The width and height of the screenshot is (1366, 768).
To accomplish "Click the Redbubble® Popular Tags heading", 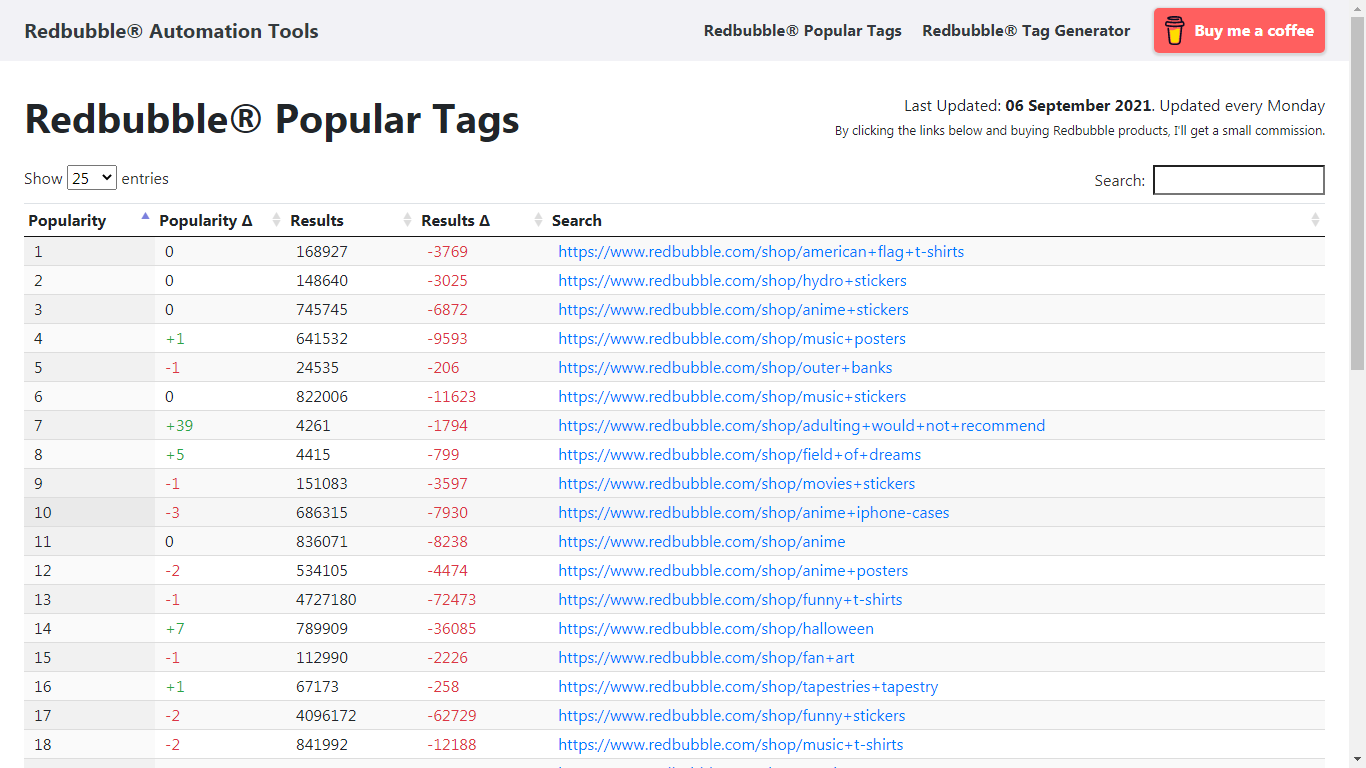I will coord(272,119).
